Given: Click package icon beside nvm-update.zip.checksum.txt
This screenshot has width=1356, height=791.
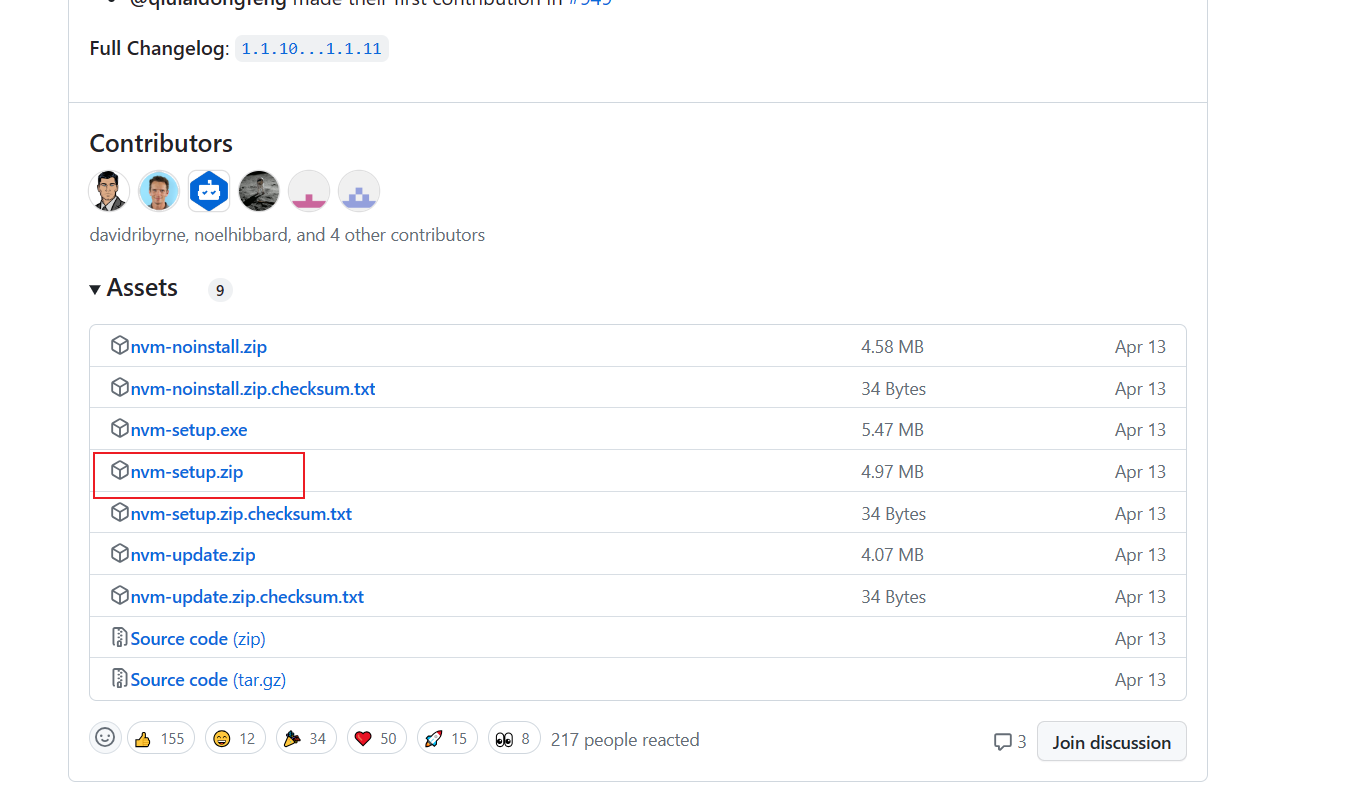Looking at the screenshot, I should pos(120,596).
